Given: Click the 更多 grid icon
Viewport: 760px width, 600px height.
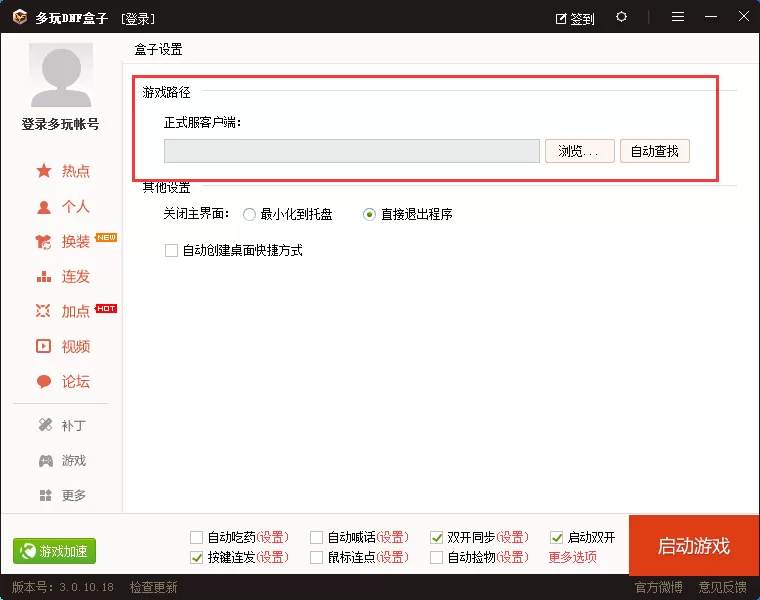Looking at the screenshot, I should (x=46, y=495).
